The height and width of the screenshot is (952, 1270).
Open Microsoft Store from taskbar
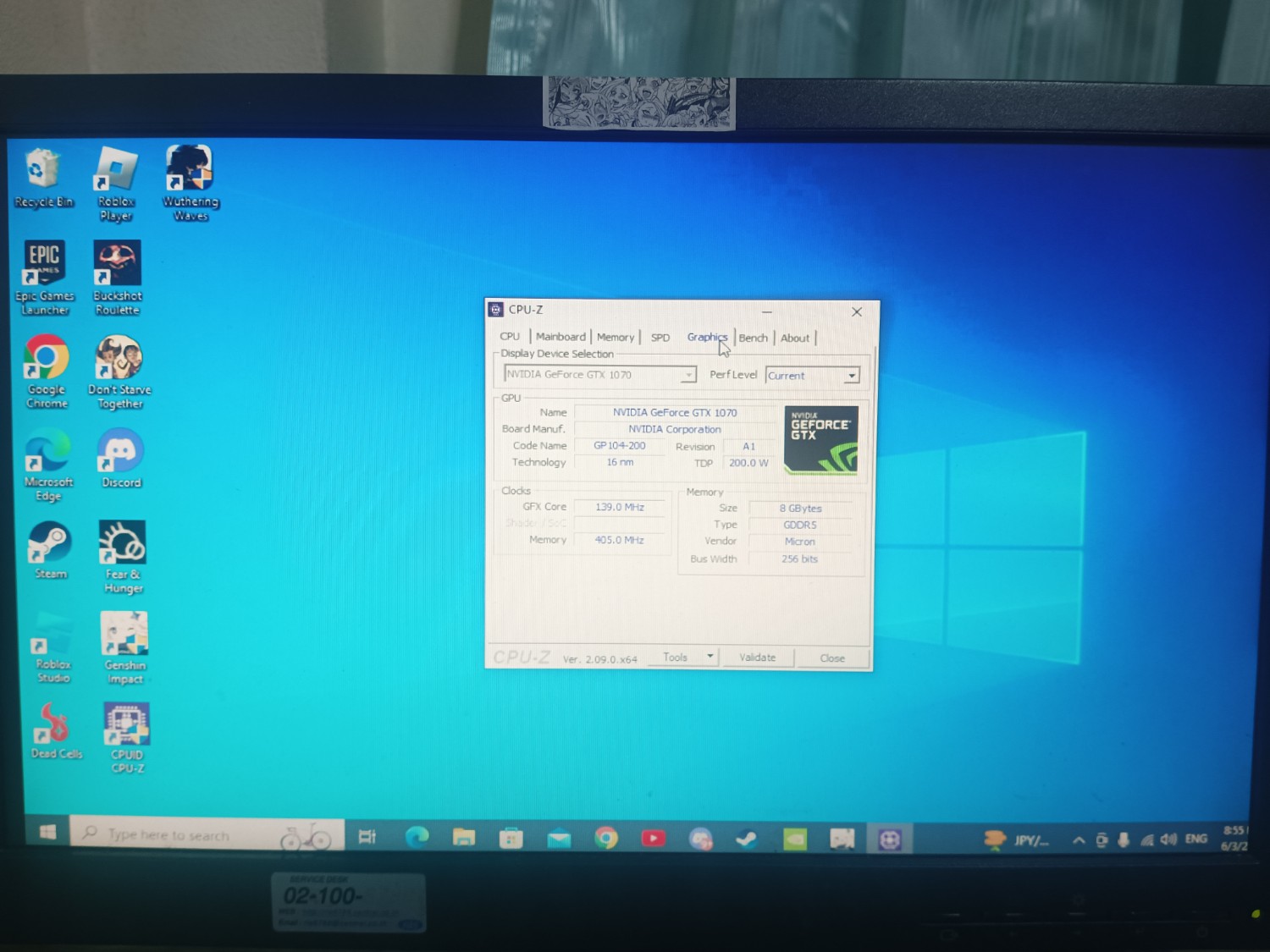(511, 839)
